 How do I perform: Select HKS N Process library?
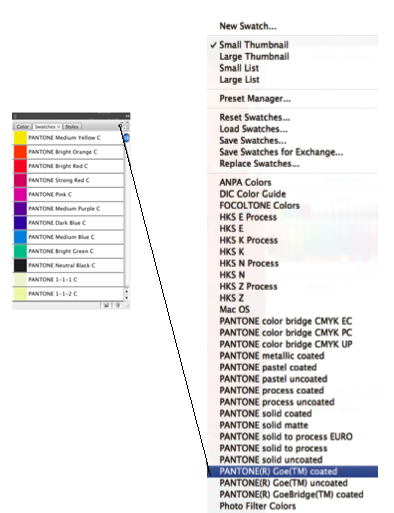click(x=249, y=263)
